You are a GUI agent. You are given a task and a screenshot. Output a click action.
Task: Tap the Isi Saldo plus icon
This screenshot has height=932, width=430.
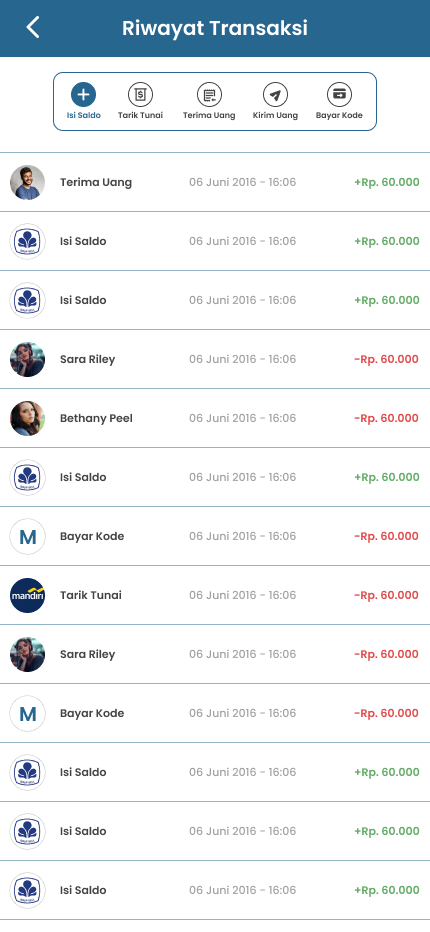pos(83,94)
